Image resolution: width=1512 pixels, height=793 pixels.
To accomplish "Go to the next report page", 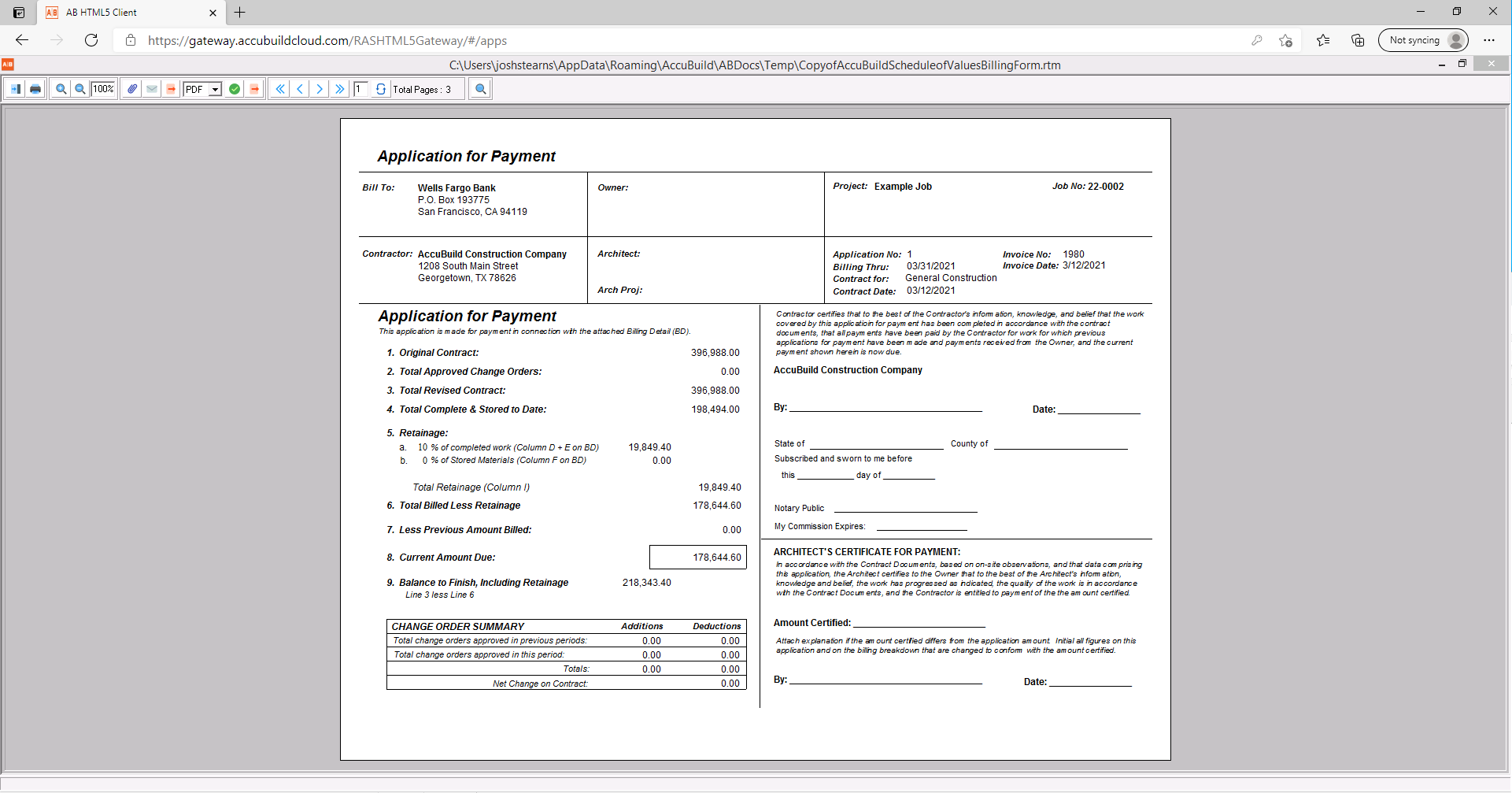I will [x=320, y=88].
